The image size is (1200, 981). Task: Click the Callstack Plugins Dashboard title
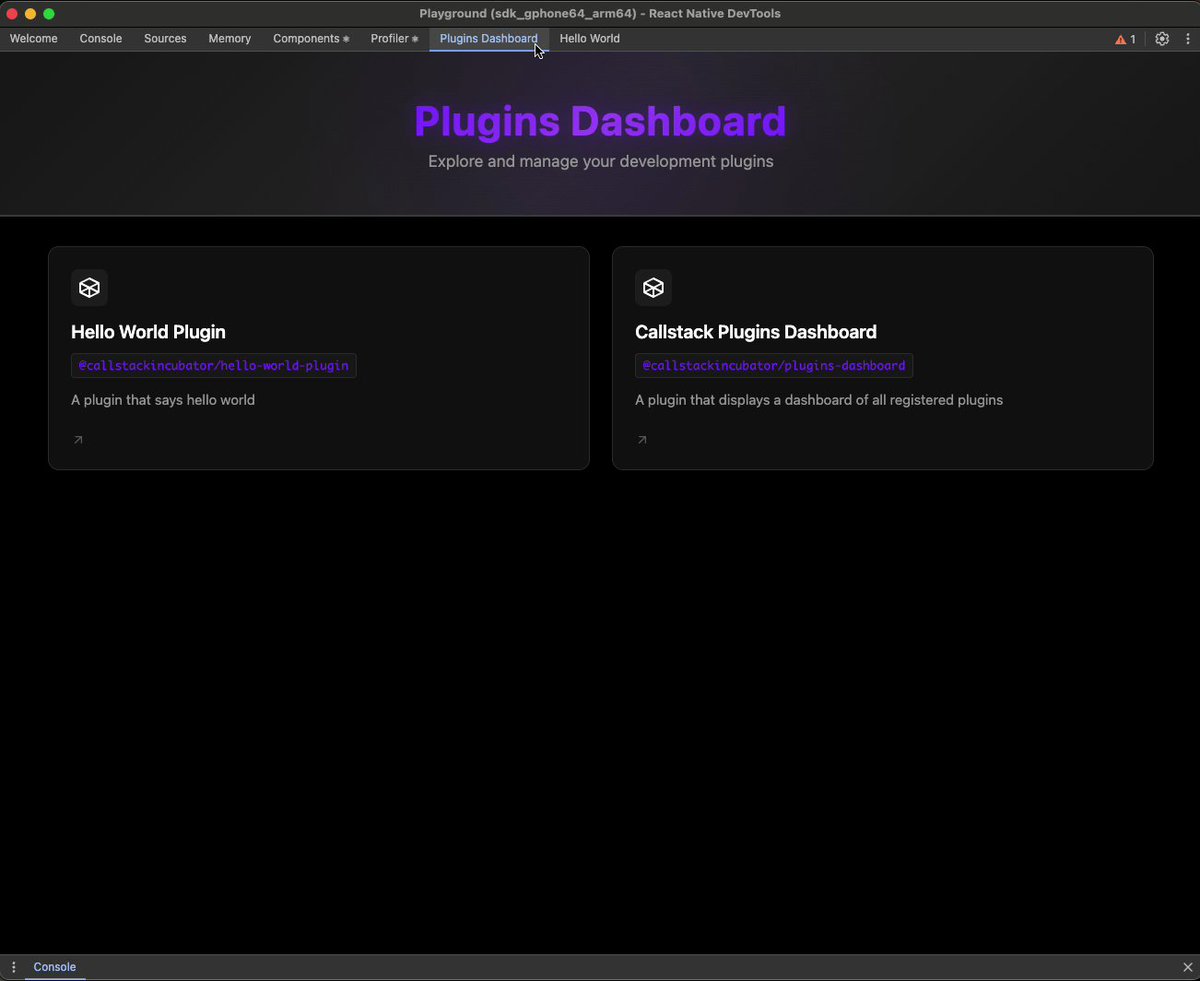756,332
